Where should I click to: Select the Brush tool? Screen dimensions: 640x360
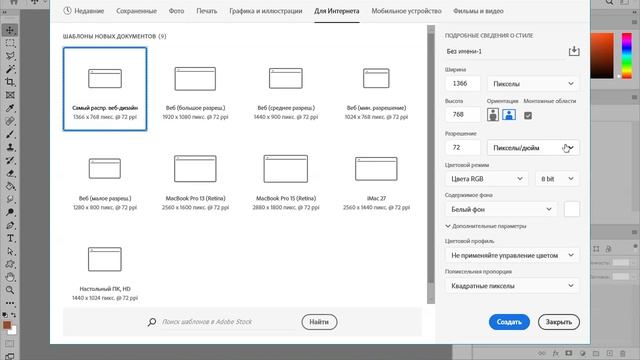click(10, 134)
